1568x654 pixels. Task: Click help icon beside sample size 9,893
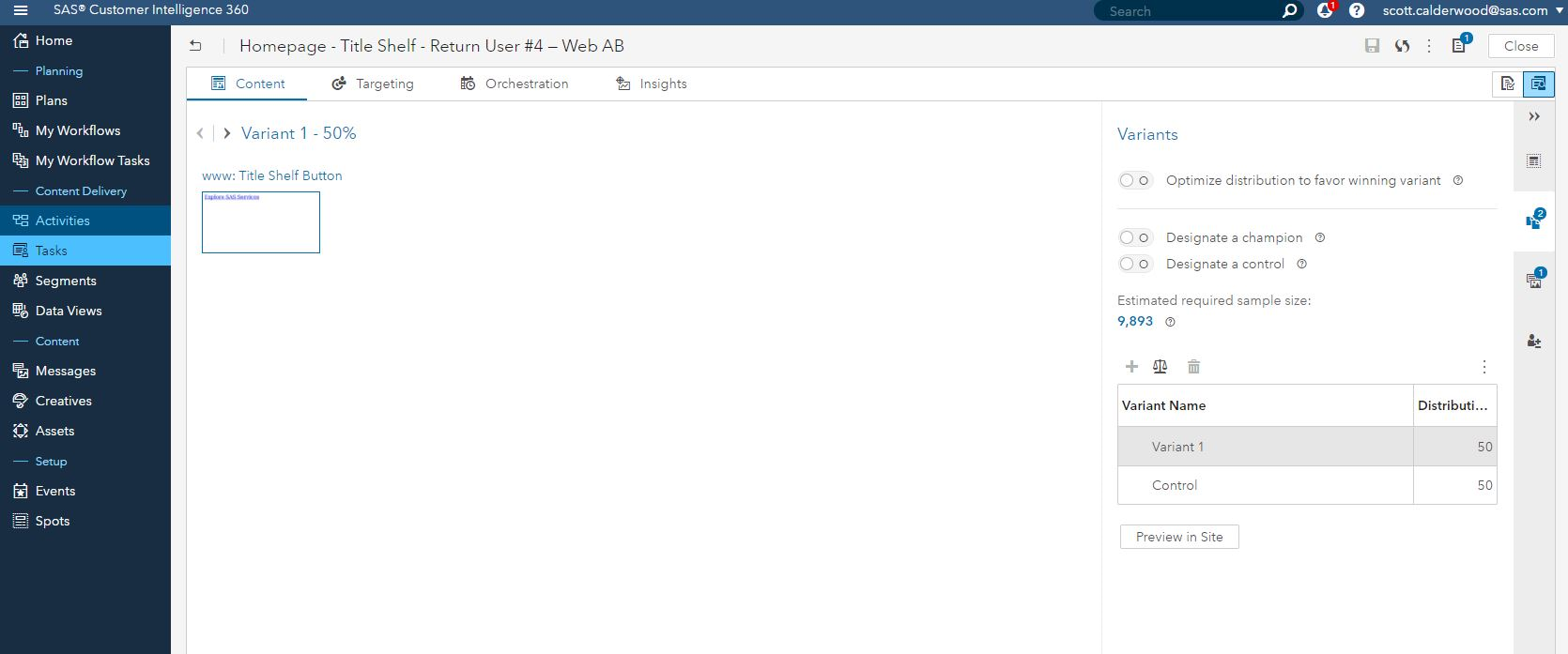click(1170, 322)
